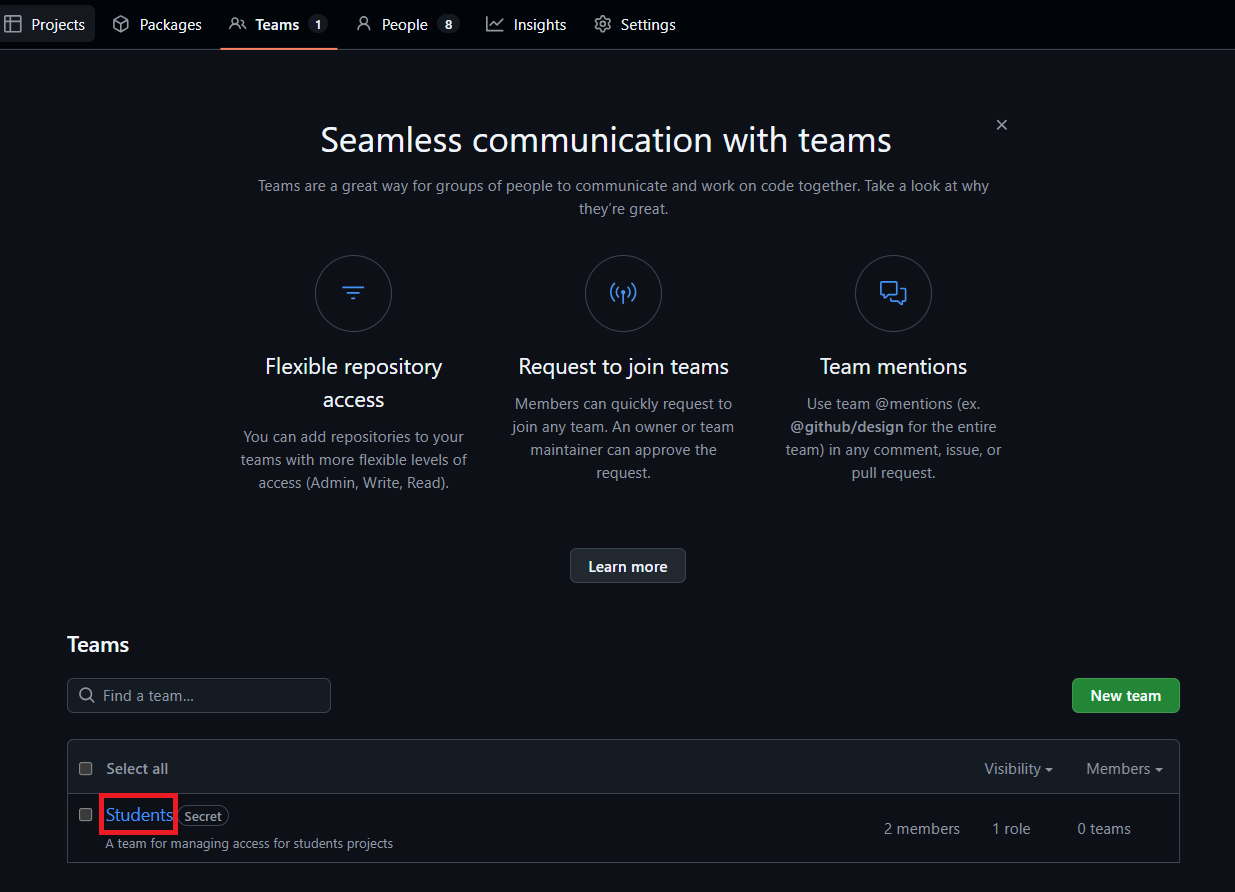Viewport: 1235px width, 892px height.
Task: Click the Learn more button
Action: pyautogui.click(x=627, y=565)
